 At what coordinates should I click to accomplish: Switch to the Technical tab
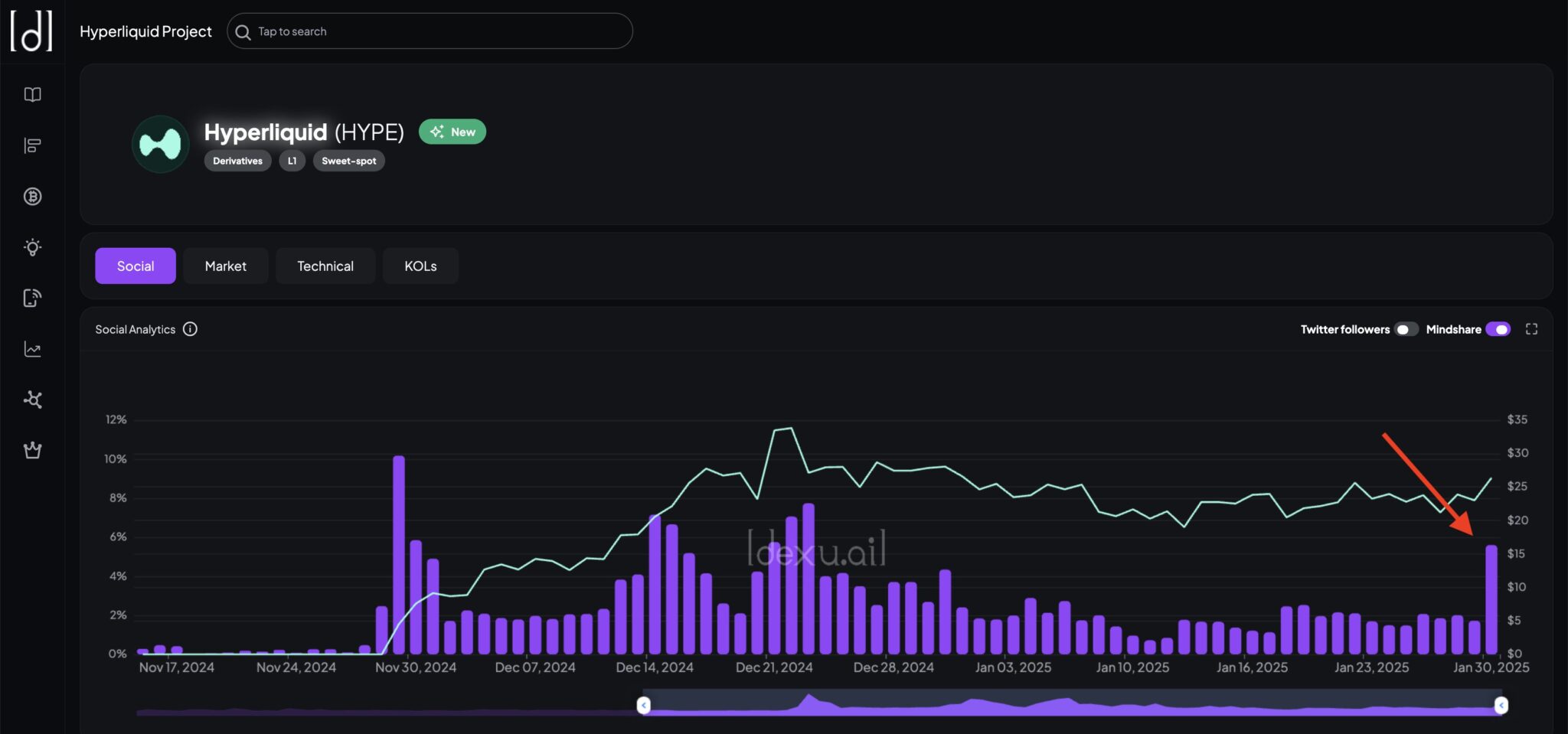point(325,266)
